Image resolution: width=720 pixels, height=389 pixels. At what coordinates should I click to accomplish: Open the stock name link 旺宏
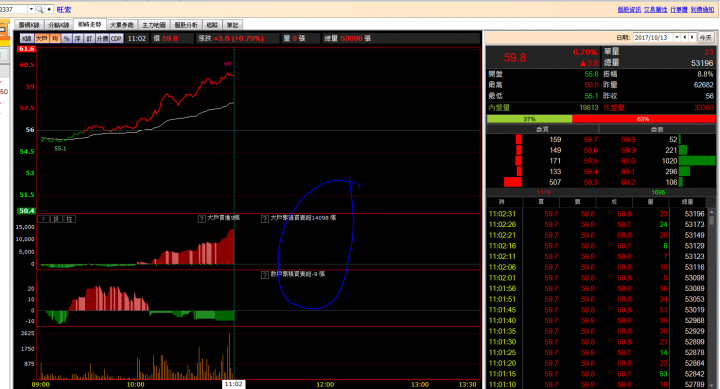(64, 9)
